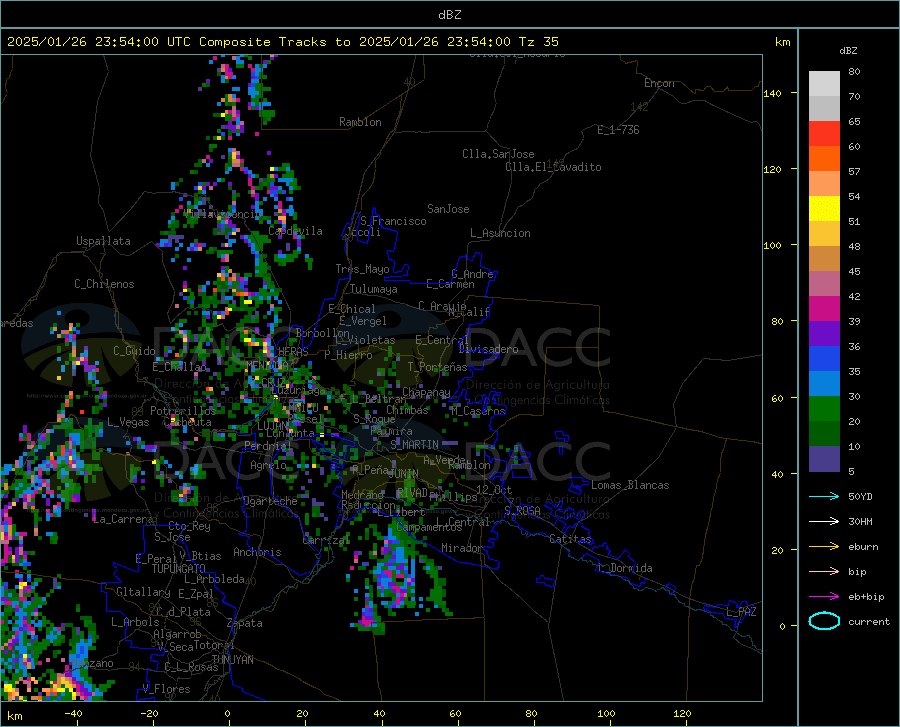Image resolution: width=900 pixels, height=727 pixels.
Task: Click the dBZ heading above the color scale
Action: point(848,50)
